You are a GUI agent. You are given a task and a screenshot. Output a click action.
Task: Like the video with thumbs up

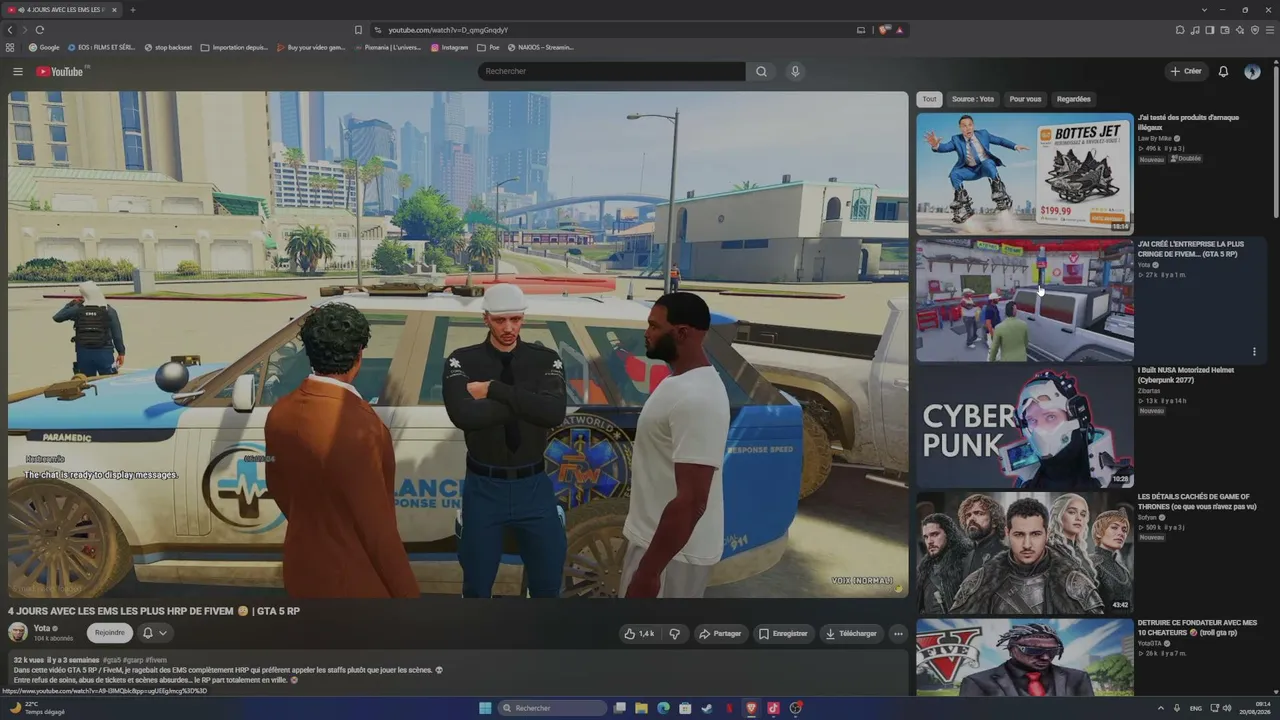(639, 633)
